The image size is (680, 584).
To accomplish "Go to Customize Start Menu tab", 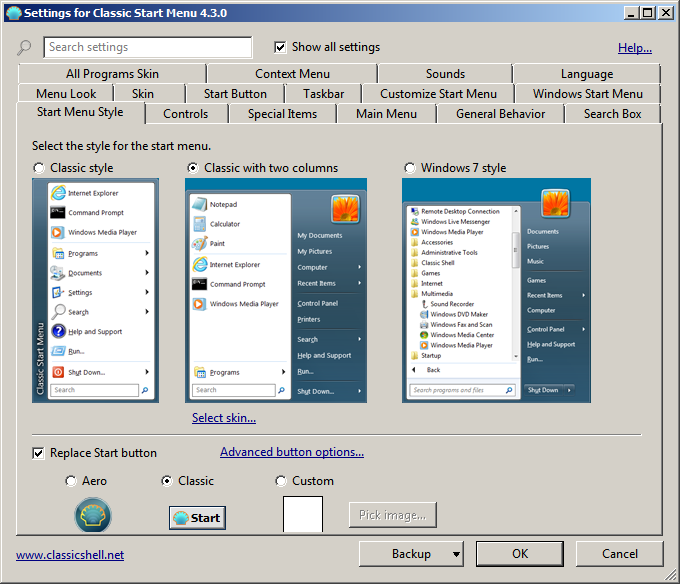I will 438,94.
